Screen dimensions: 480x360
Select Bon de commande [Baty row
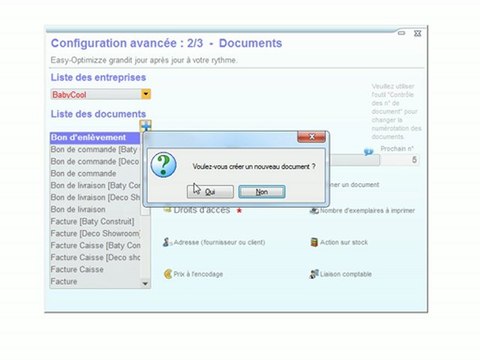click(95, 150)
